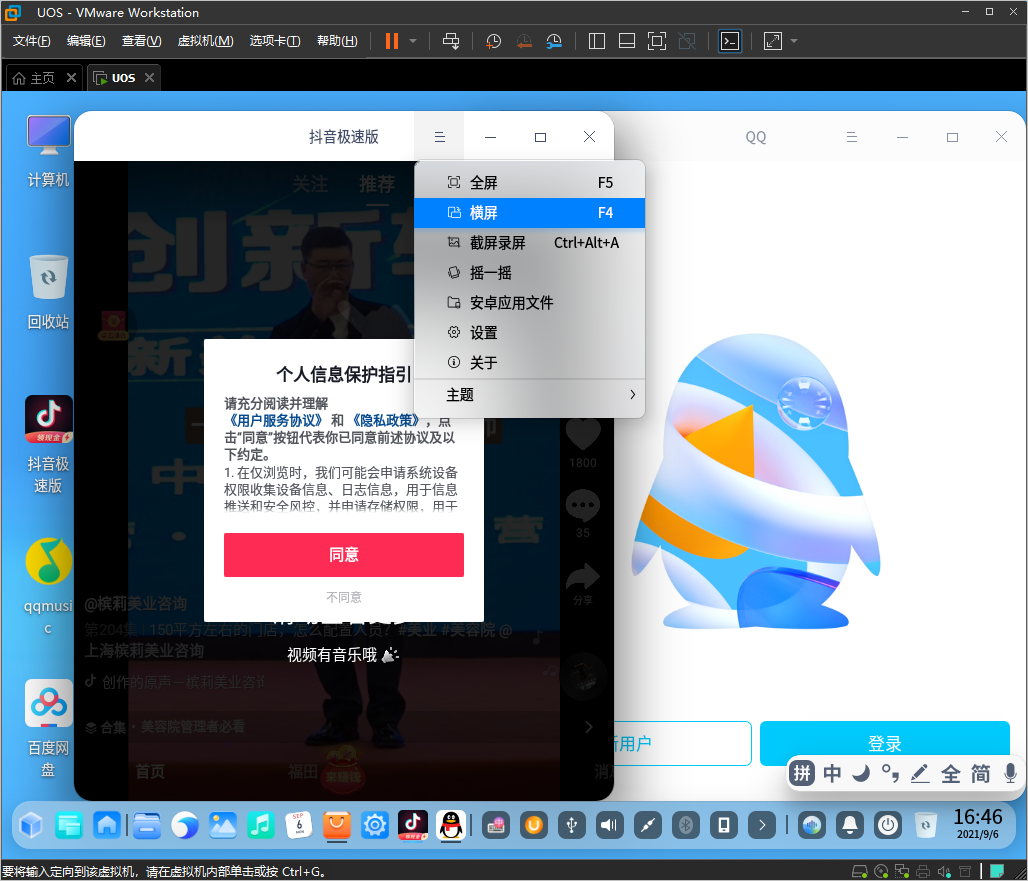Select 截屏录屏 menu entry

530,243
